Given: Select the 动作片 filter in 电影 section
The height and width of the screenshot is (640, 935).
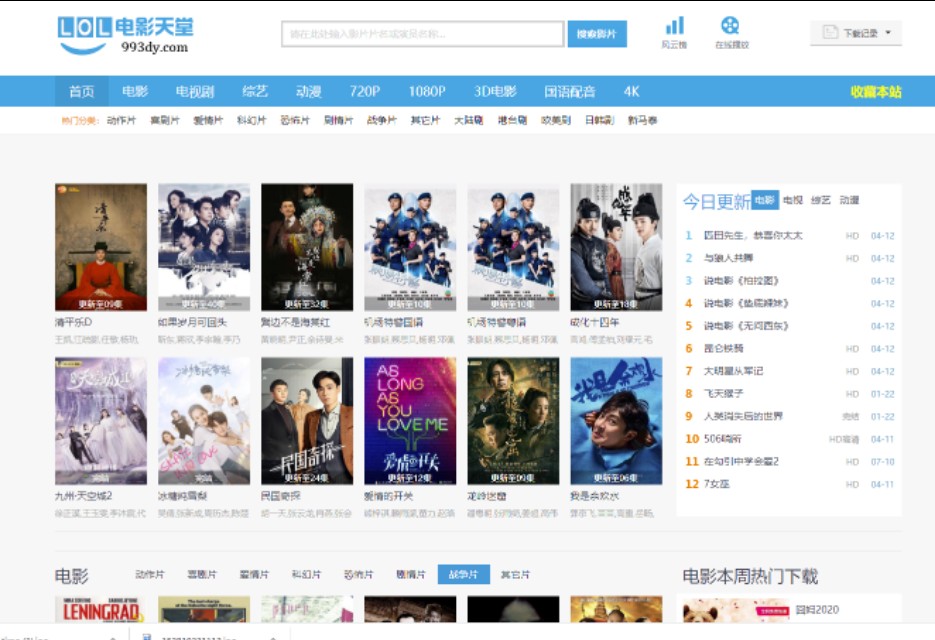Looking at the screenshot, I should click(x=150, y=574).
